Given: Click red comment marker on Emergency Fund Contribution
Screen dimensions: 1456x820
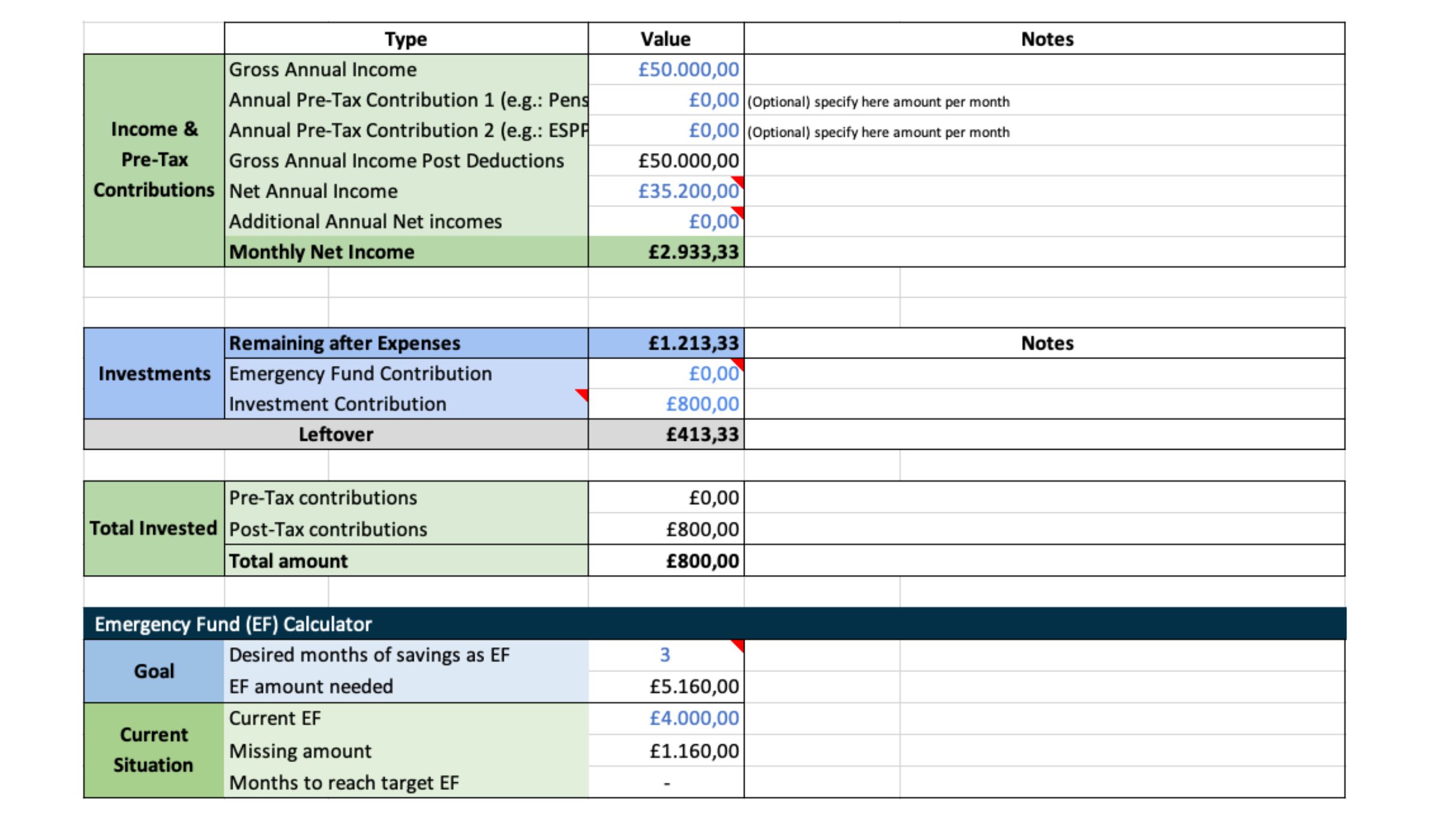Looking at the screenshot, I should pyautogui.click(x=739, y=363).
